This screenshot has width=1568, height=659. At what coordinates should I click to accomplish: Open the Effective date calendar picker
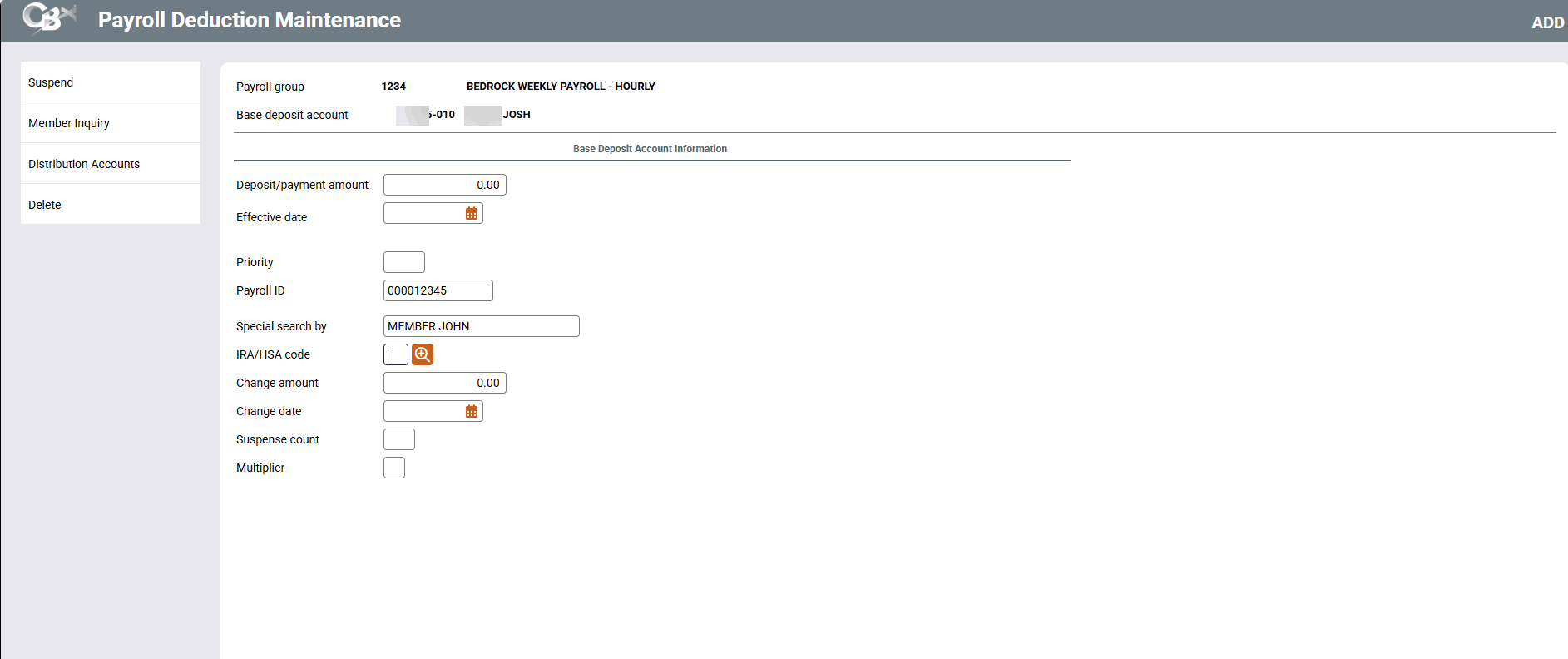coord(472,214)
